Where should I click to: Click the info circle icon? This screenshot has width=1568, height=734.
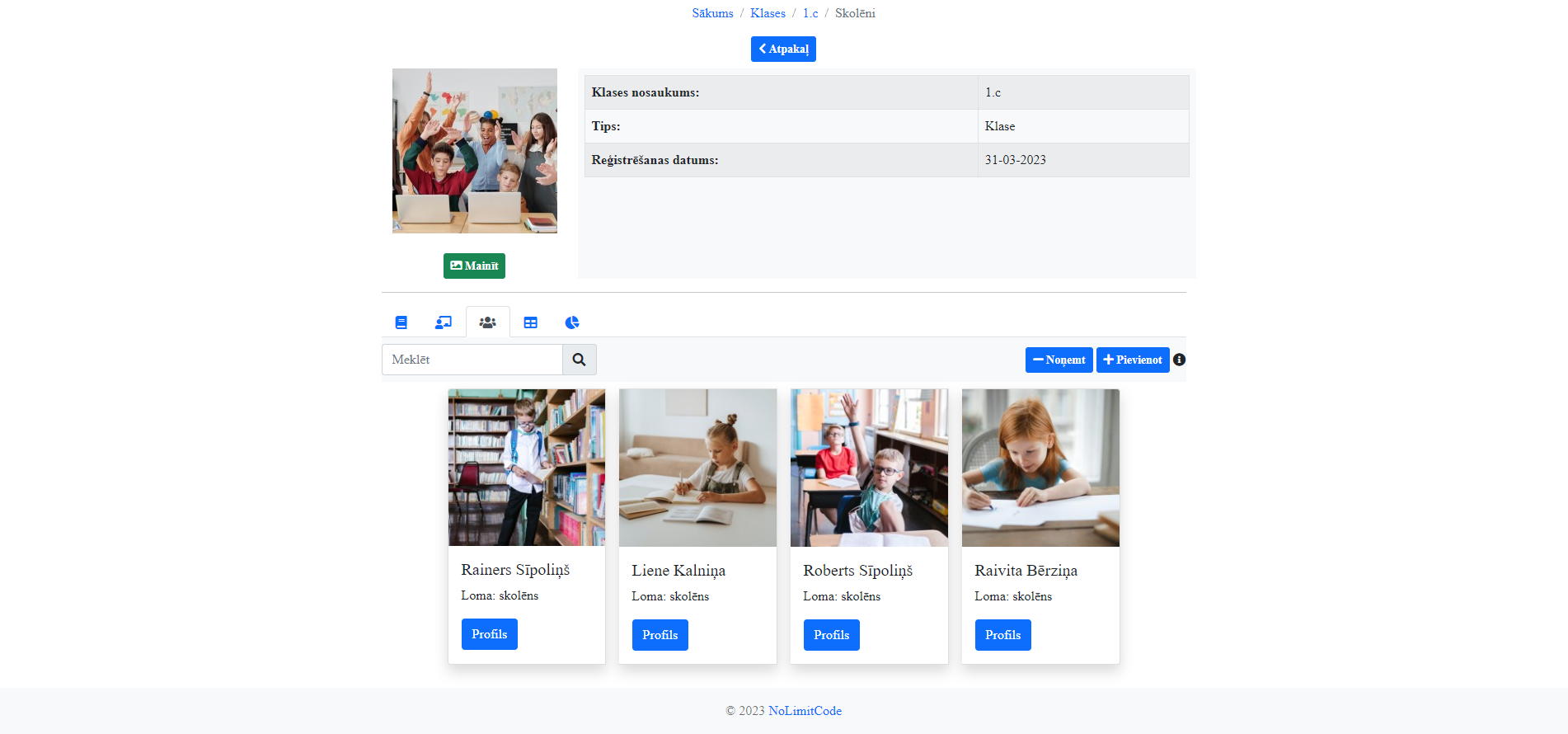(1180, 360)
